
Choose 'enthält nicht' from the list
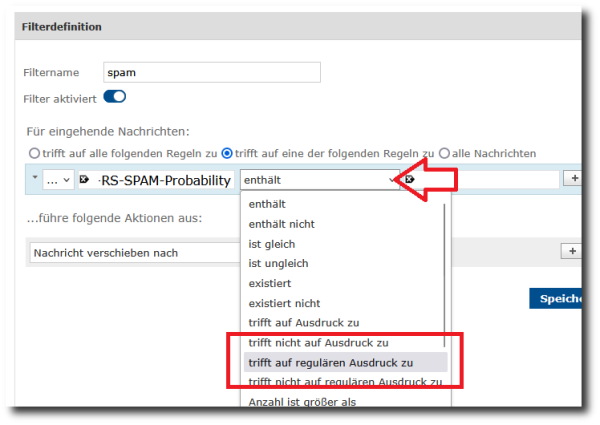pyautogui.click(x=282, y=224)
